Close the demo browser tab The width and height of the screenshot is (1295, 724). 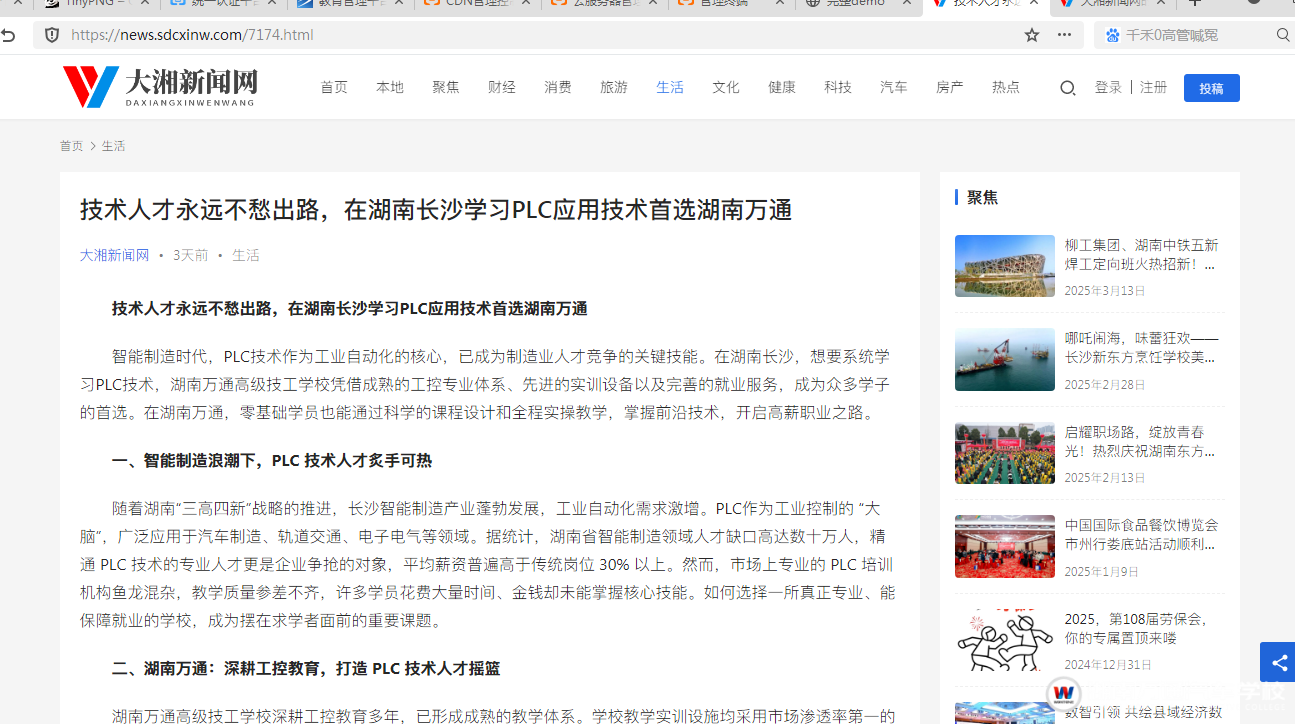pyautogui.click(x=908, y=3)
